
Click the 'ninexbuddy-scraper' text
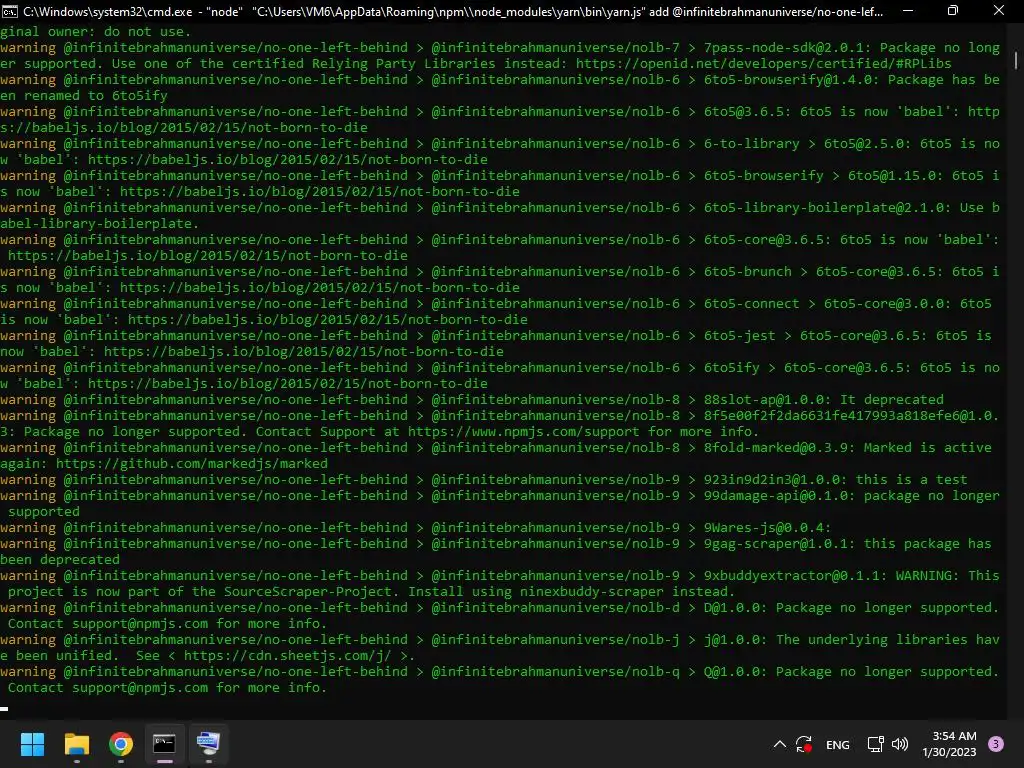592,592
